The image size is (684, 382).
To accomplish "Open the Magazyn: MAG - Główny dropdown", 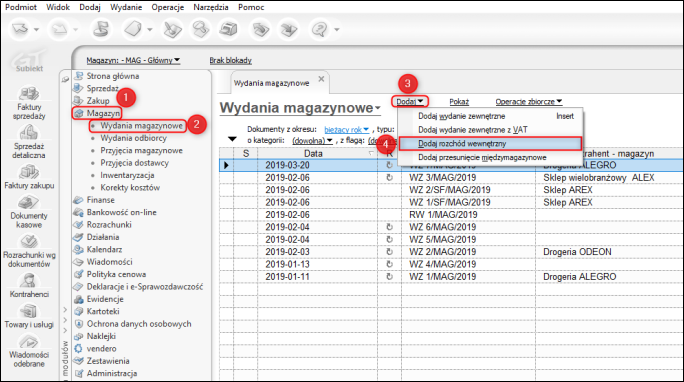I will tap(133, 60).
